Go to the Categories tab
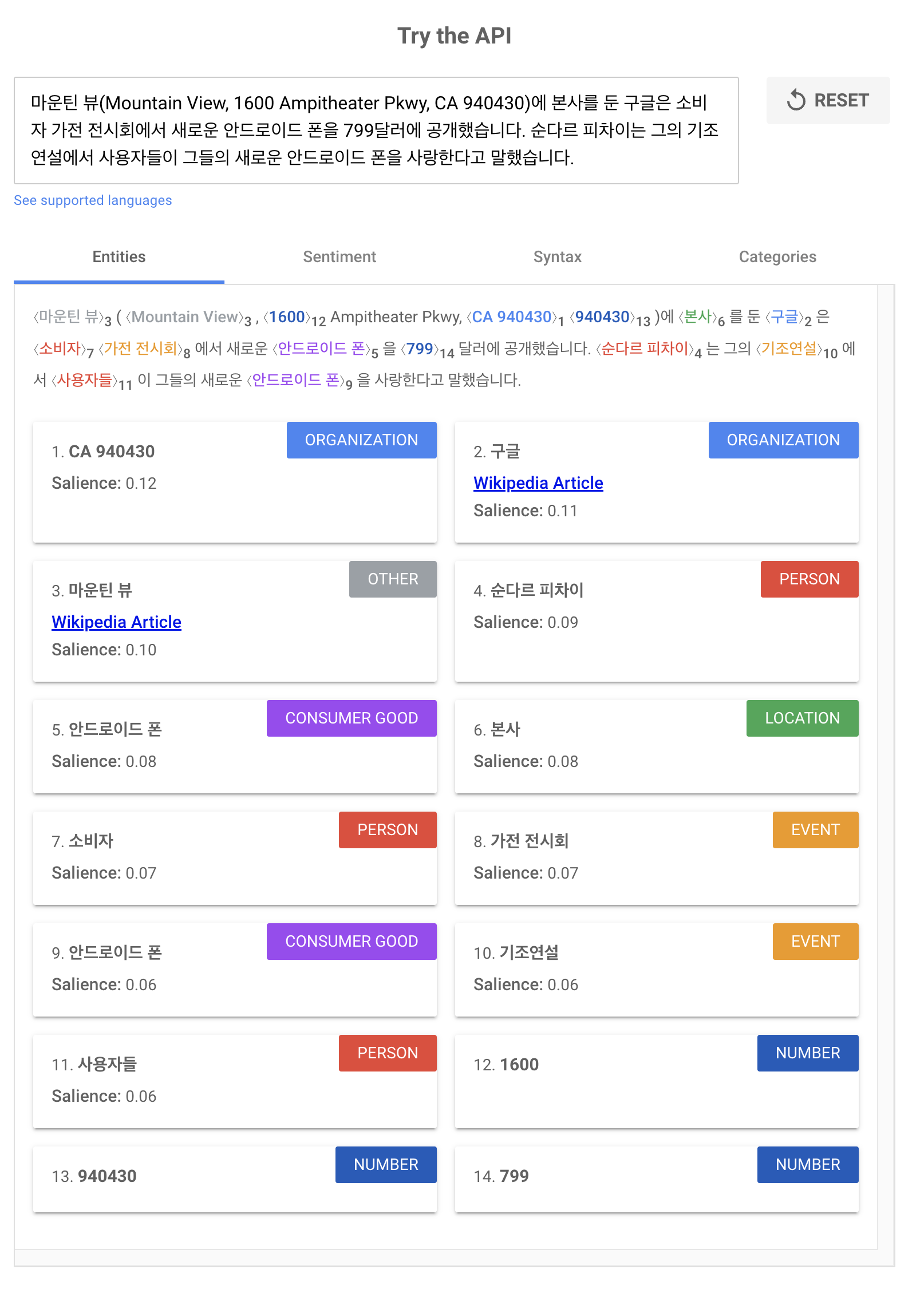This screenshot has height=1289, width=924. (x=777, y=257)
